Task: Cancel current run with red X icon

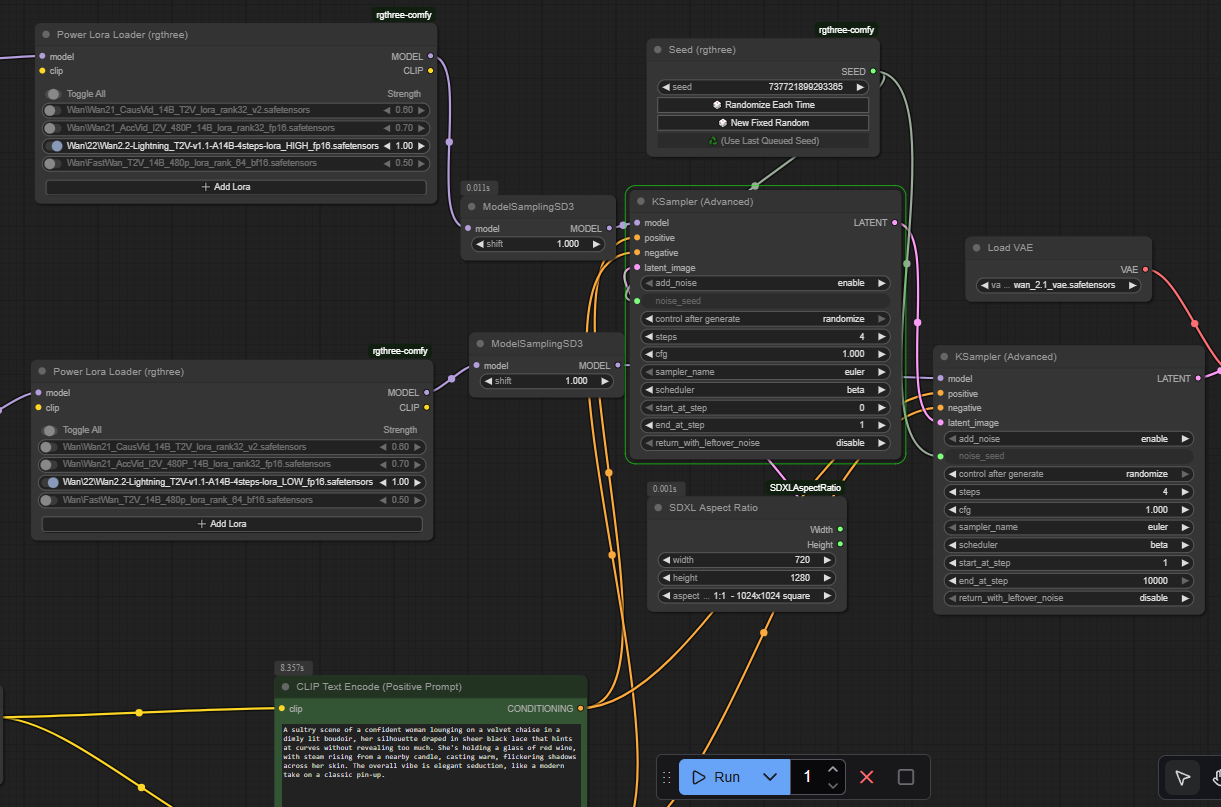Action: [867, 777]
